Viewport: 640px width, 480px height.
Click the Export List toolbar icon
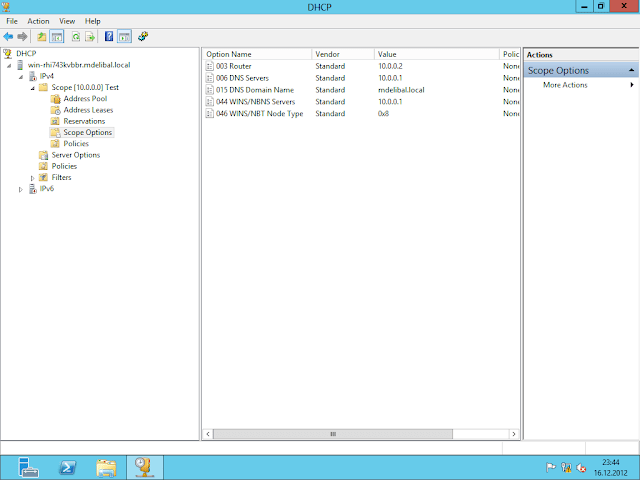tap(90, 37)
